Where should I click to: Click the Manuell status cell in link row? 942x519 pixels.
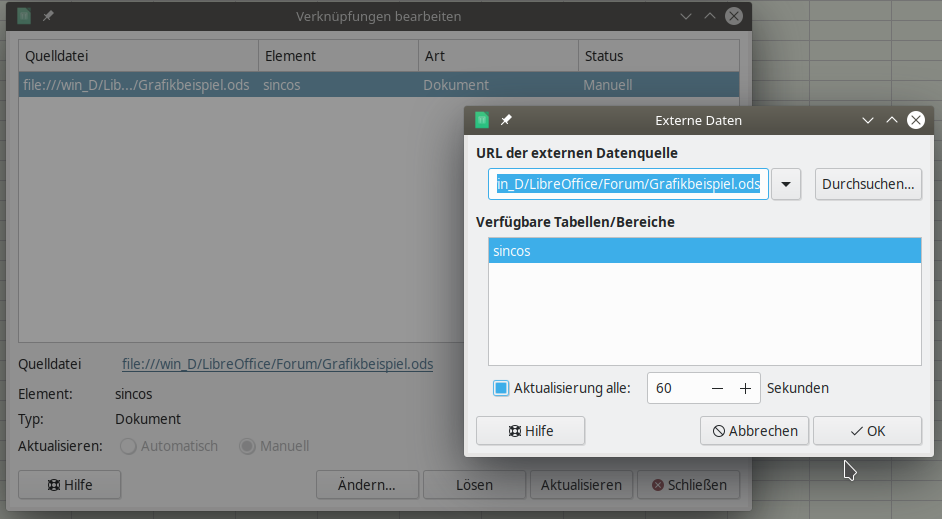coord(607,85)
